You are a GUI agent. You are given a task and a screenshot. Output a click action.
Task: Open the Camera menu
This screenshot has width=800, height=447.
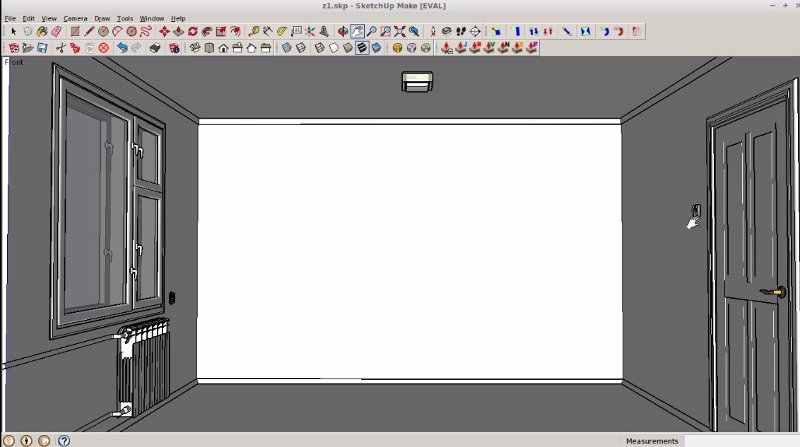(76, 18)
